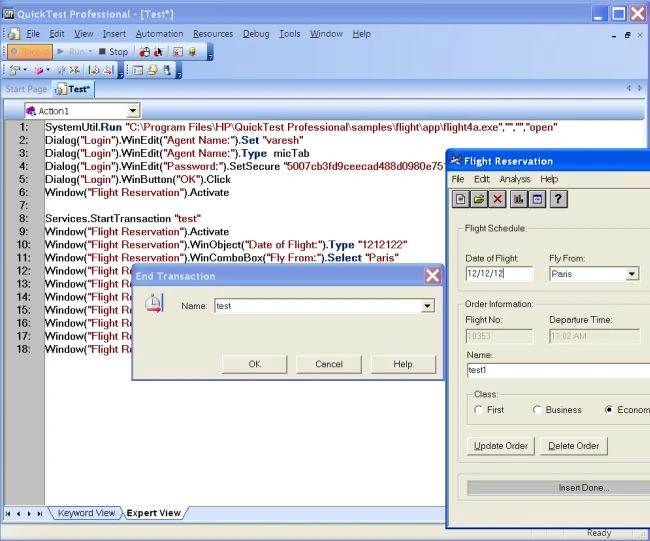Click the History calendar icon in Flight Reservation
The width and height of the screenshot is (650, 541).
pos(537,199)
